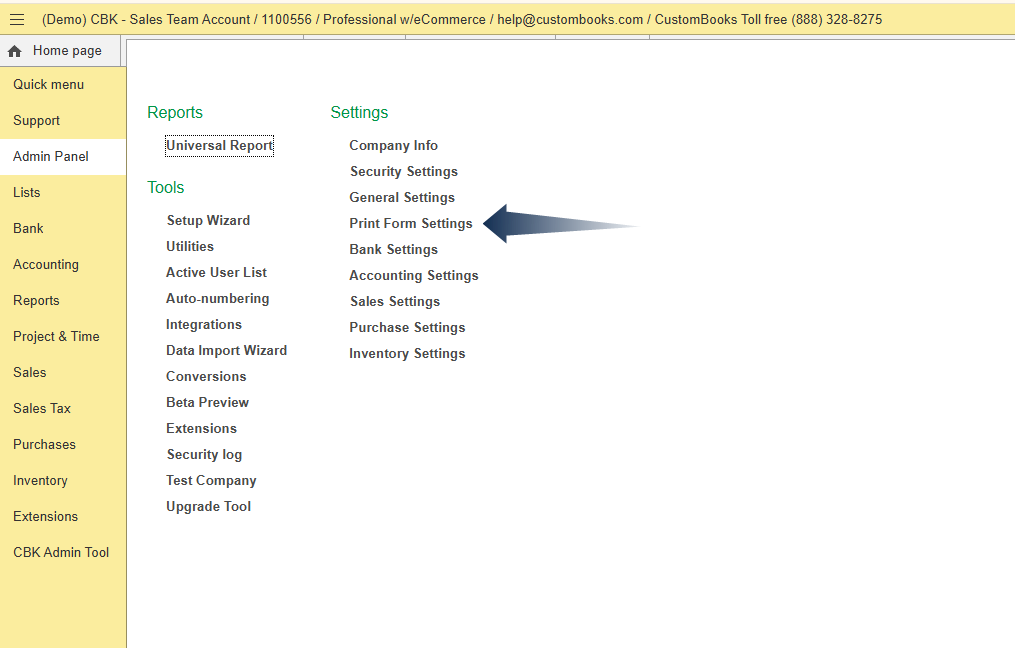1015x648 pixels.
Task: Go to Security Settings
Action: [403, 172]
